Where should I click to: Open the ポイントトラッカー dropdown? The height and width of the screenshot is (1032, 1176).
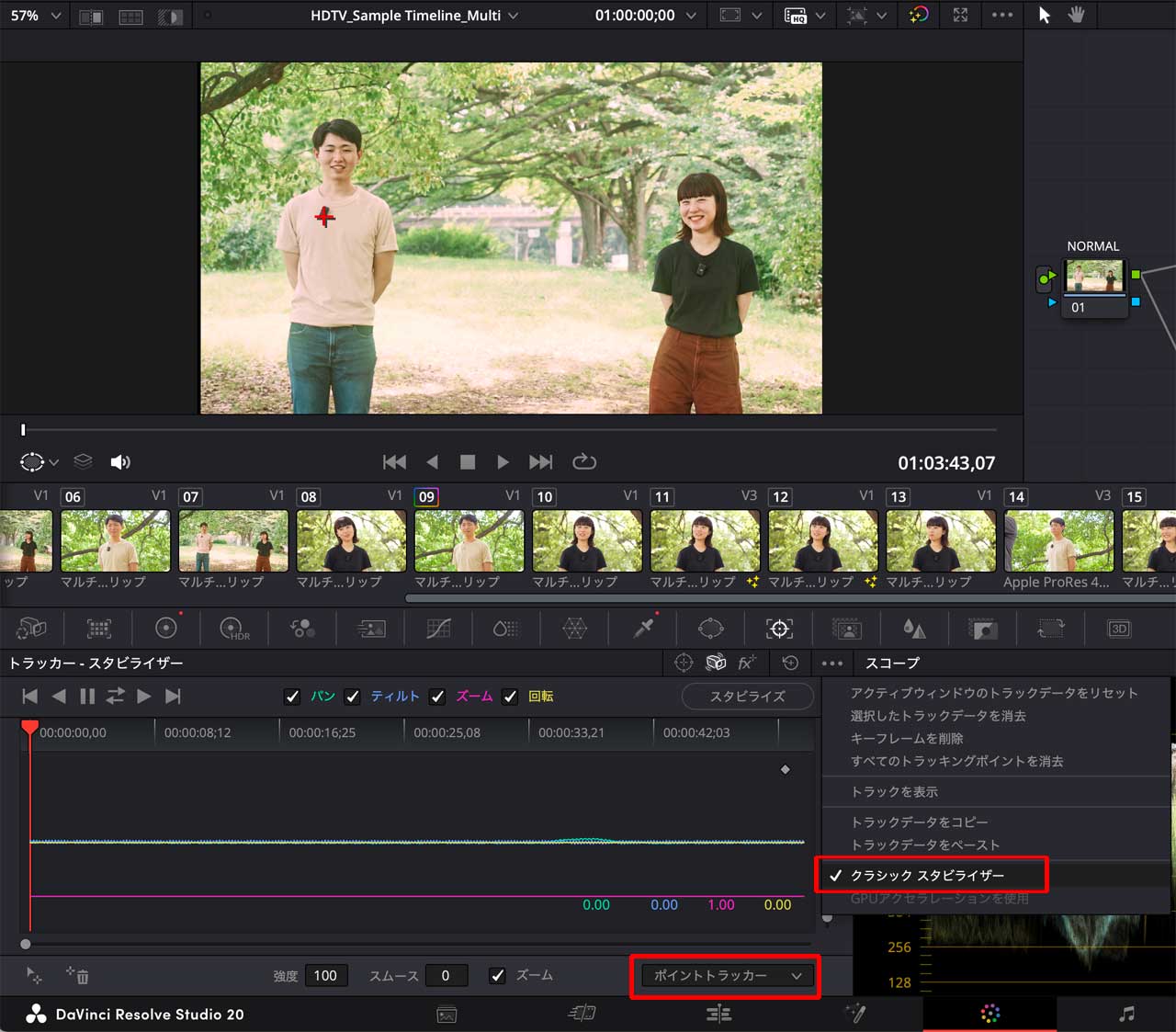point(724,975)
